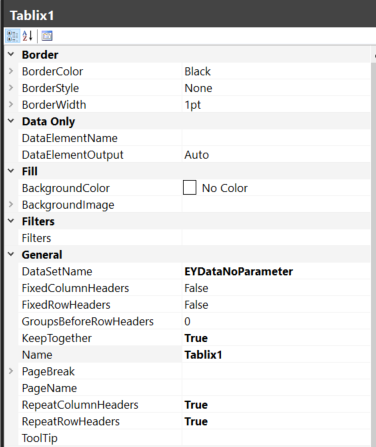Select the RepeatRowHeaders True value
376x447 pixels.
(196, 421)
